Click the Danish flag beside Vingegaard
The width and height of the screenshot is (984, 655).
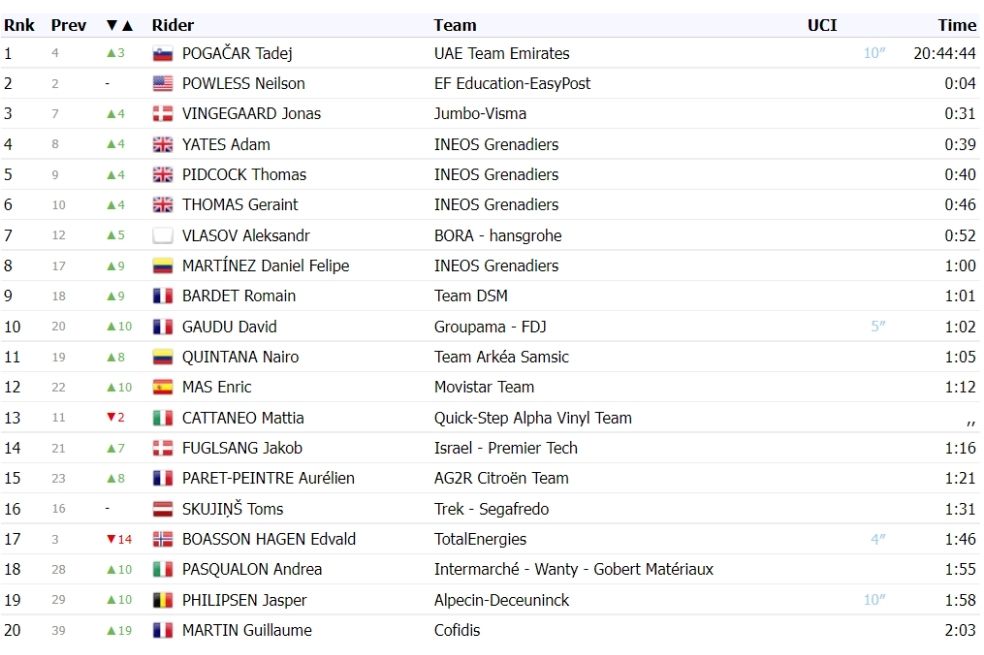pos(163,114)
